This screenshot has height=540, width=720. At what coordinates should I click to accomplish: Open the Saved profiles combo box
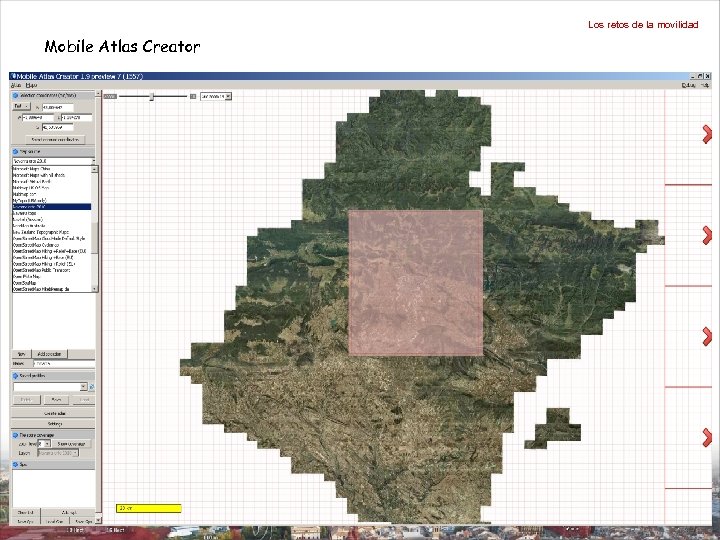click(51, 387)
